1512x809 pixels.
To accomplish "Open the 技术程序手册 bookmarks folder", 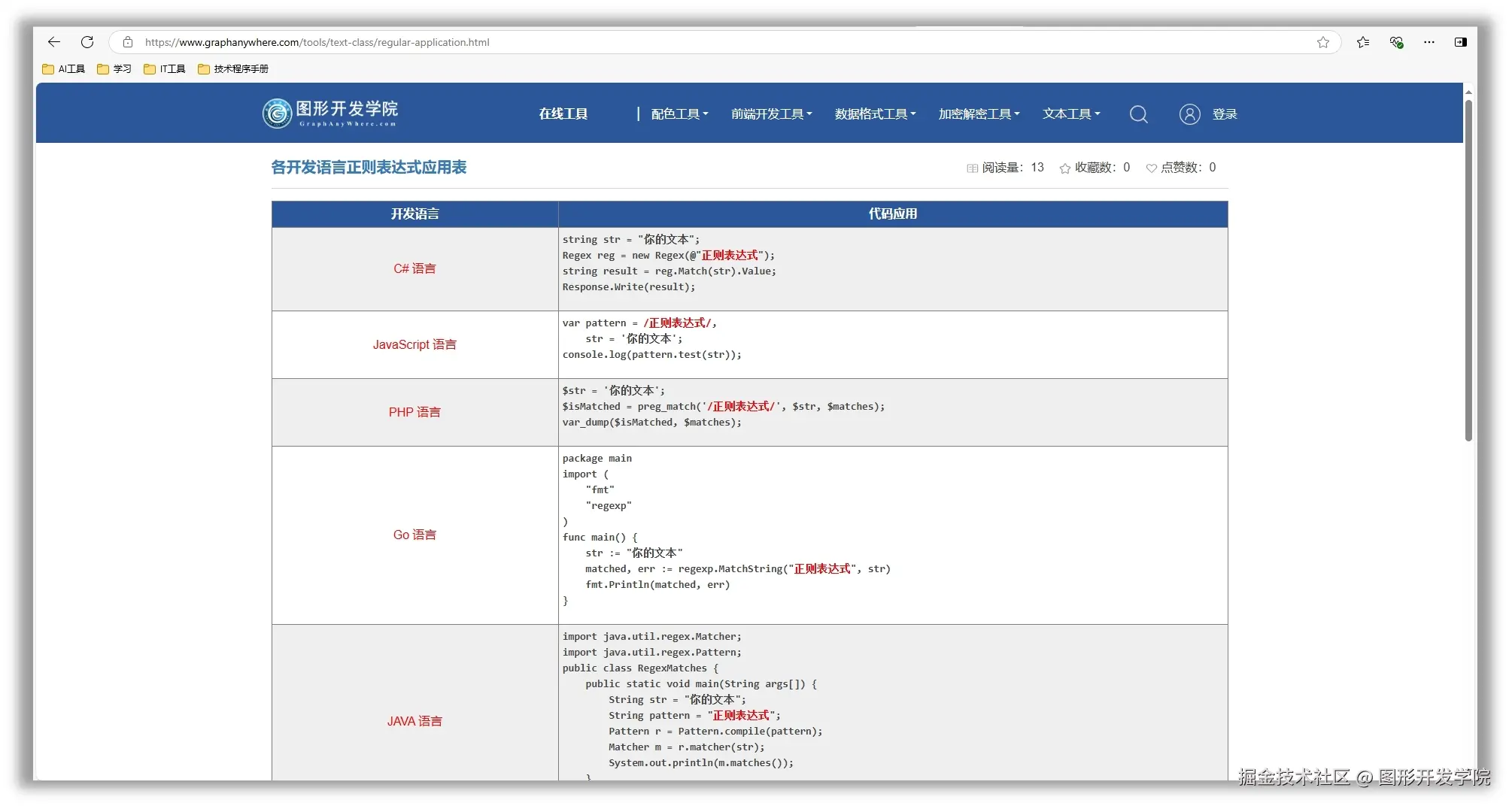I will 233,69.
